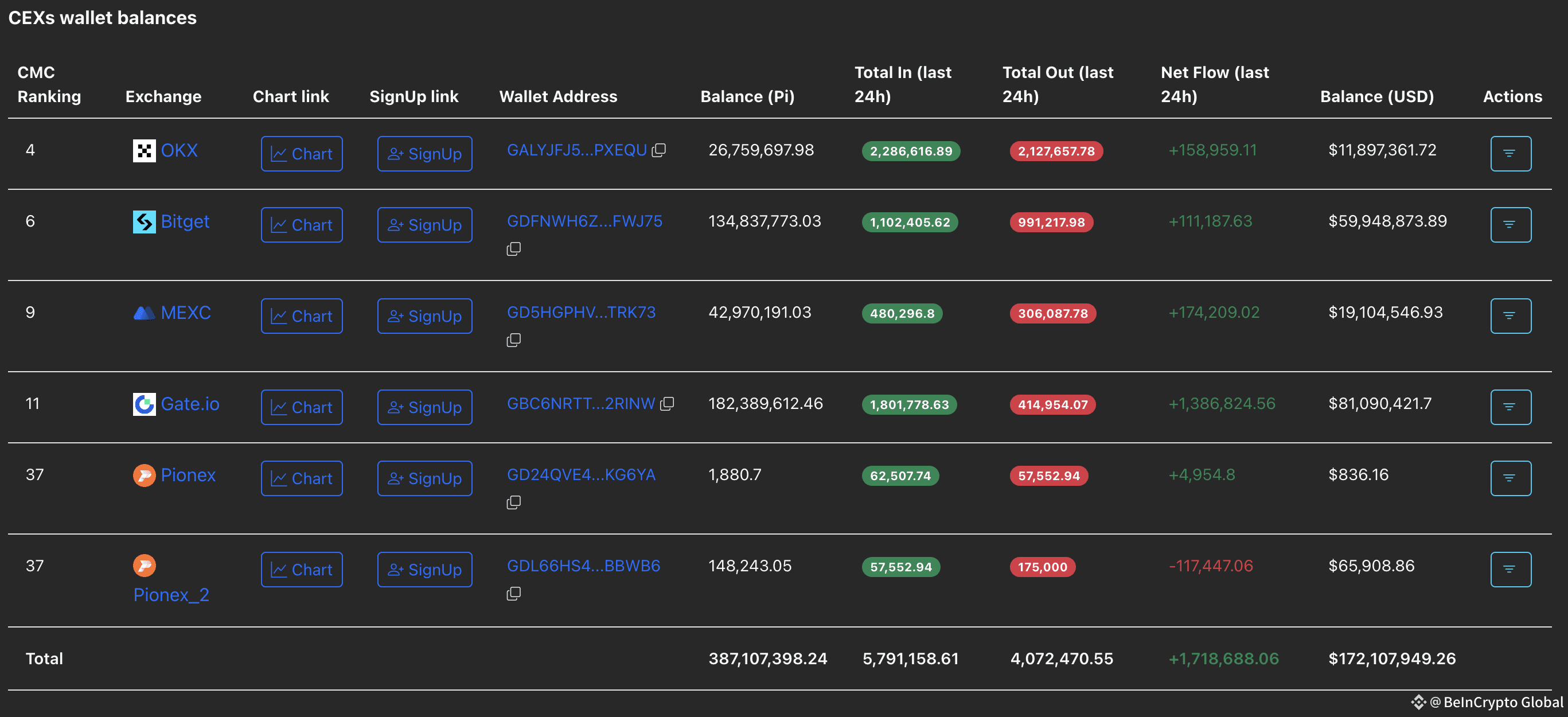
Task: Click SignUp in the Pionex $836.16 row
Action: click(x=425, y=478)
